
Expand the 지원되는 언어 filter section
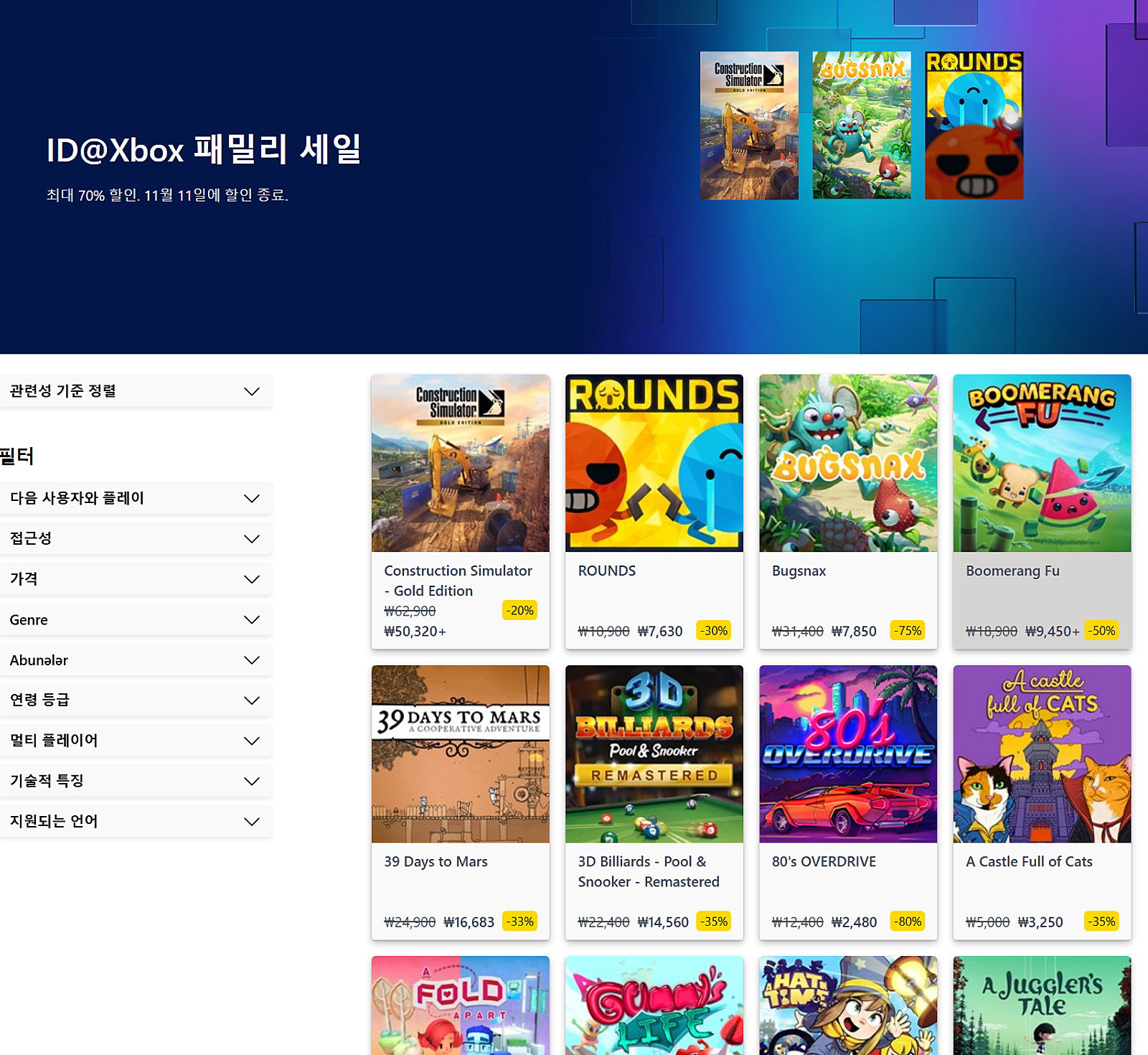(135, 821)
